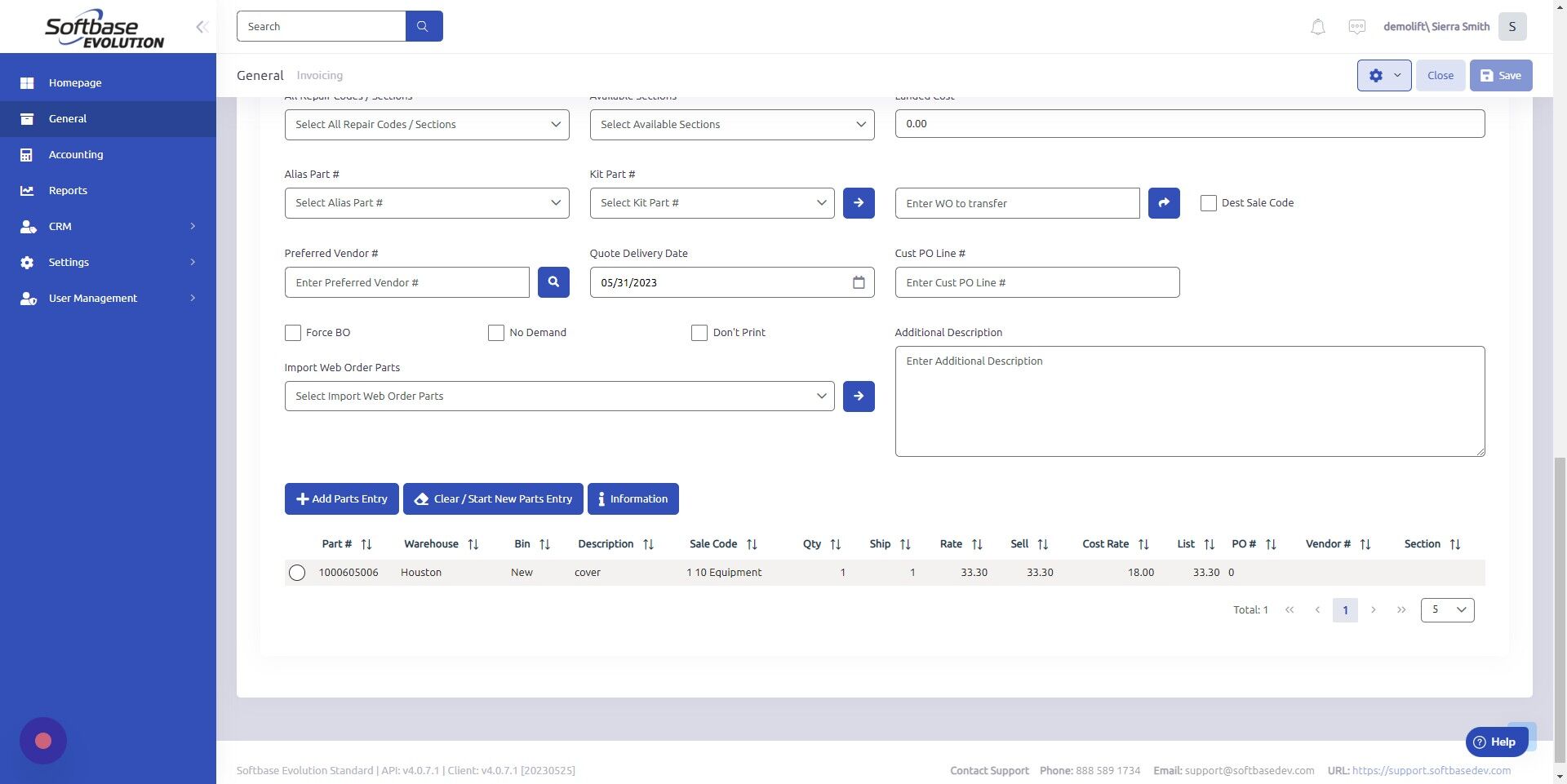
Task: Click the WO transfer arrow button
Action: 1163,202
